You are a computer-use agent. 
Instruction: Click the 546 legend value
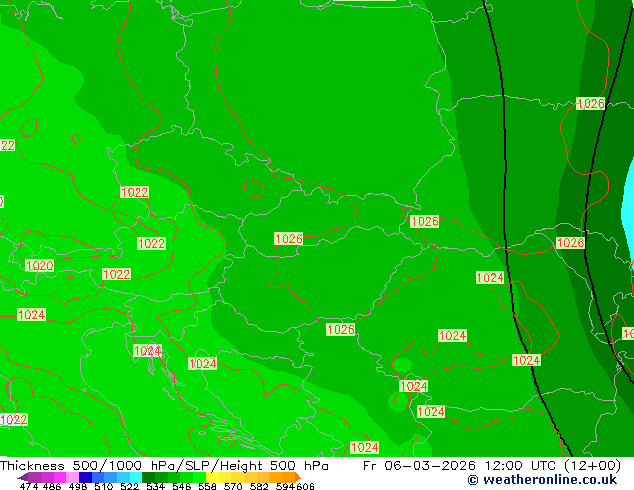pos(181,486)
